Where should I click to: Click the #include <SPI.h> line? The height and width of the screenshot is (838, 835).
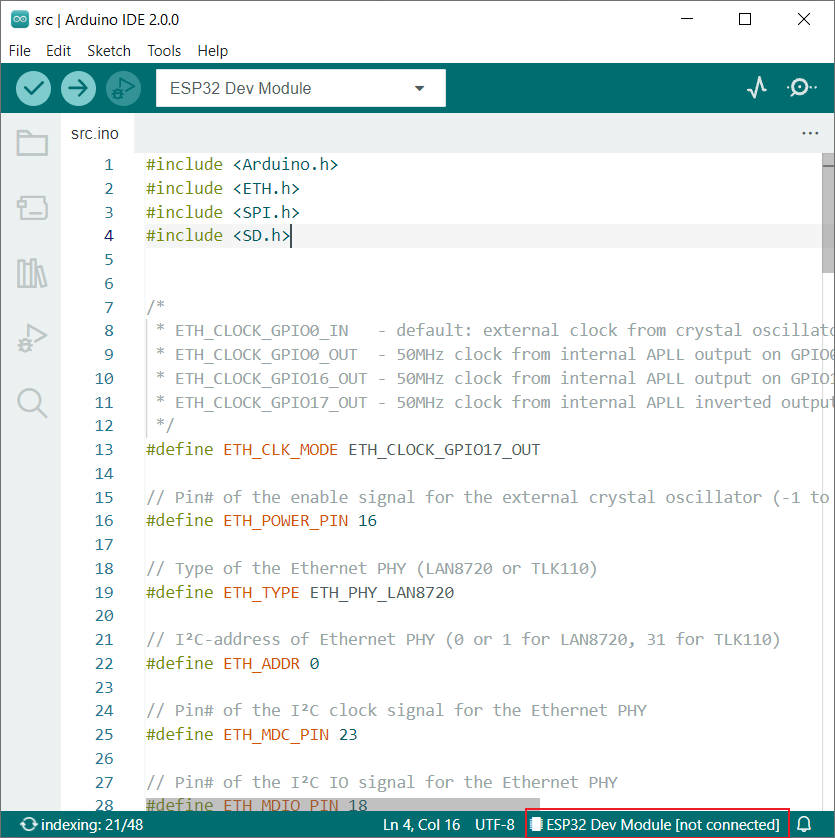click(222, 212)
